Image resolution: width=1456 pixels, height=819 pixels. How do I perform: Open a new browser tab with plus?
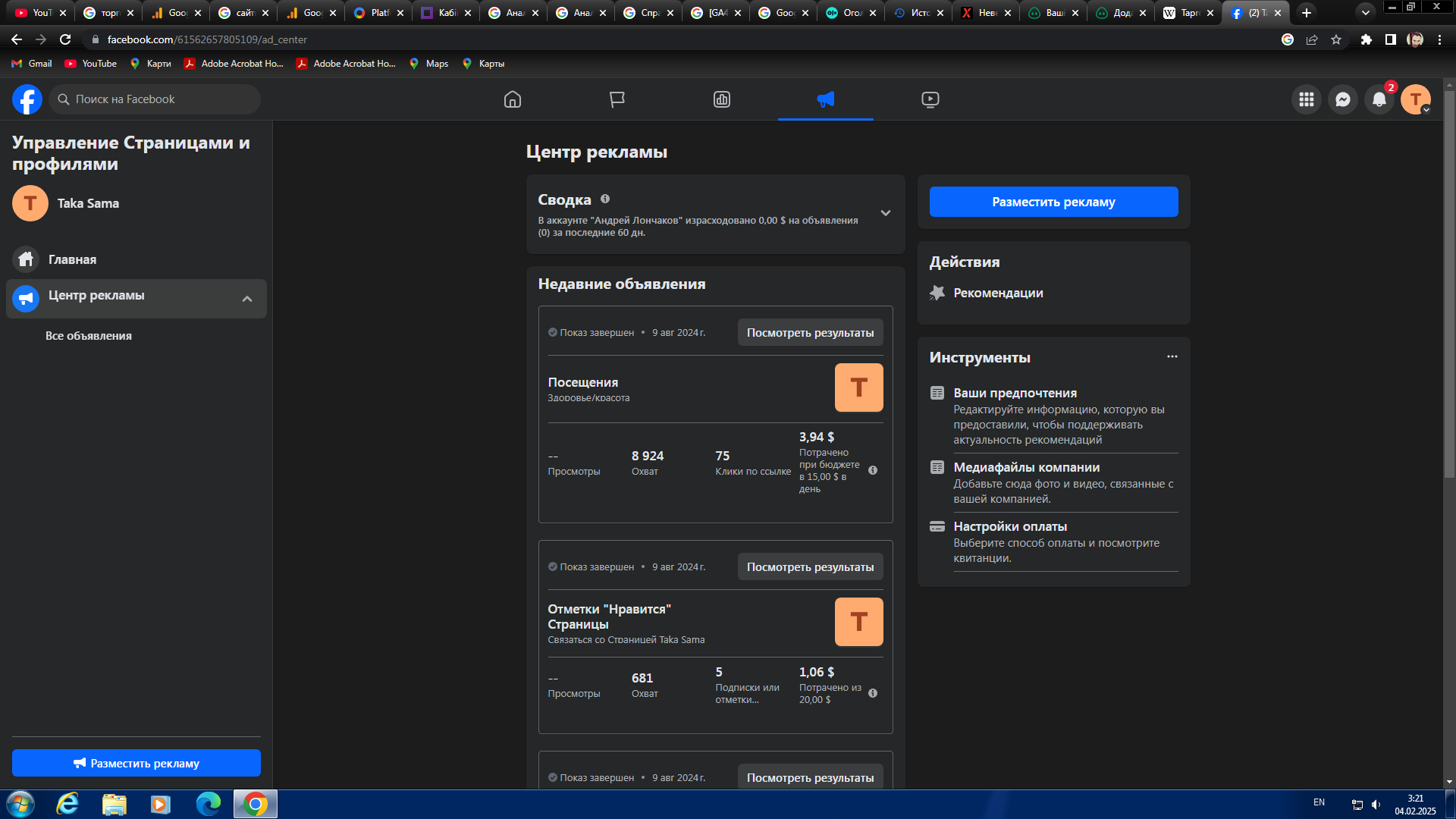[x=1306, y=13]
